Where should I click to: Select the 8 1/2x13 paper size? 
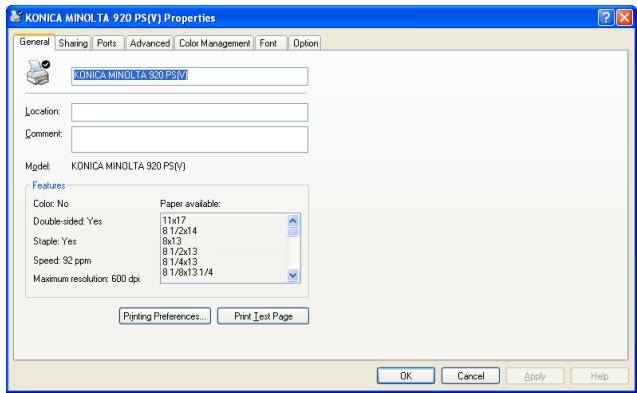pyautogui.click(x=180, y=252)
